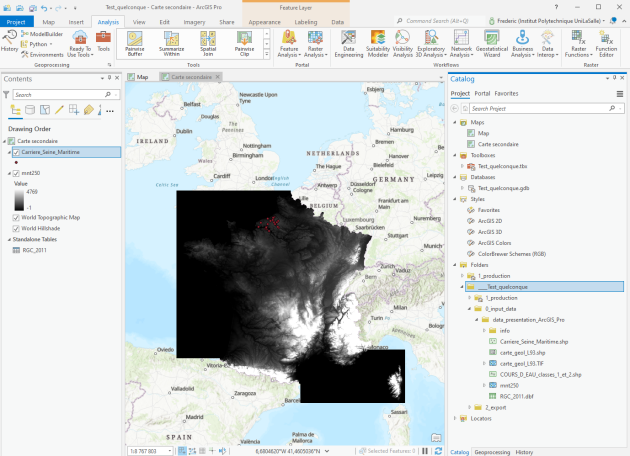Select List By Editing pencil icon

coord(59,110)
